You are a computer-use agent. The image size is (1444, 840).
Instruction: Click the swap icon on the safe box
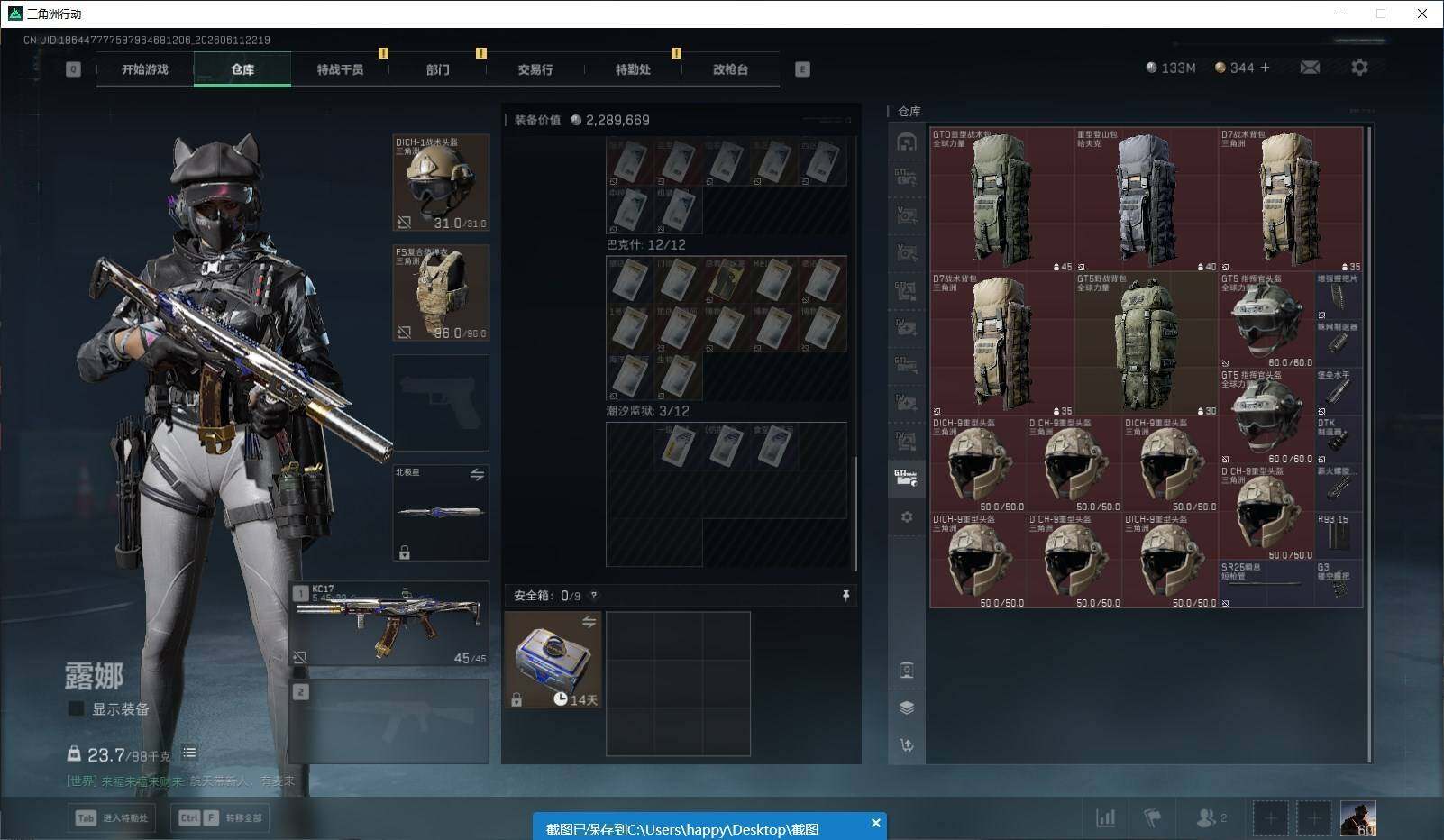pyautogui.click(x=589, y=622)
